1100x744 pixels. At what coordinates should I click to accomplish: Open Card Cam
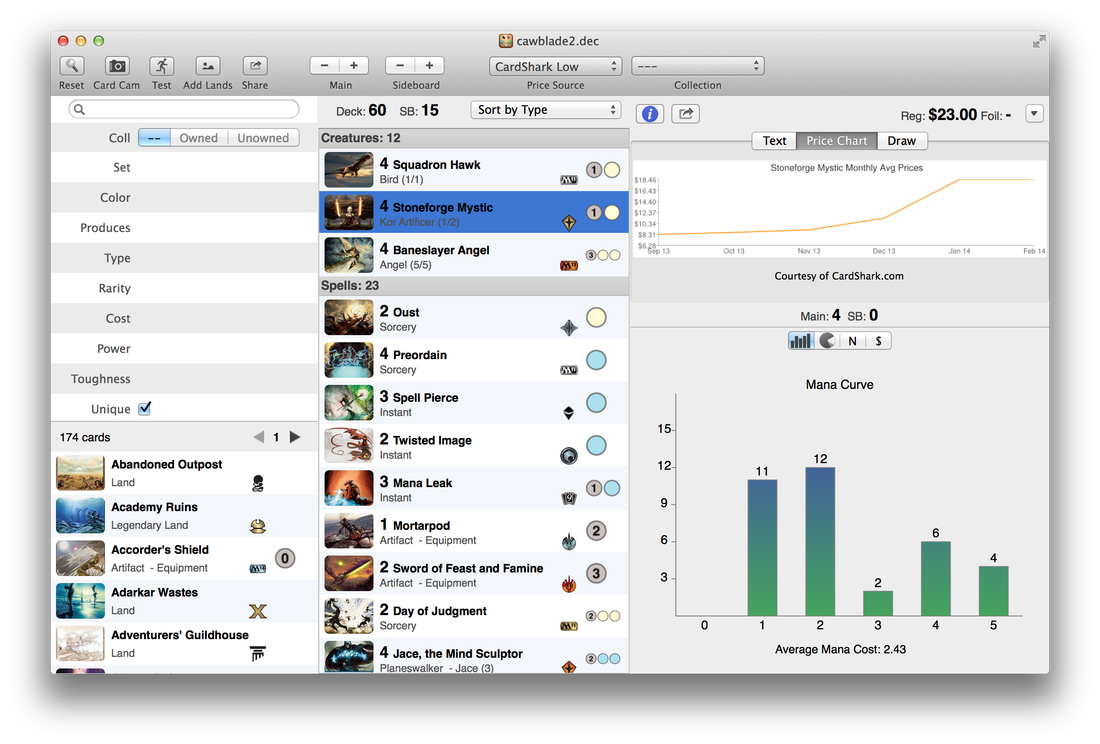(115, 66)
